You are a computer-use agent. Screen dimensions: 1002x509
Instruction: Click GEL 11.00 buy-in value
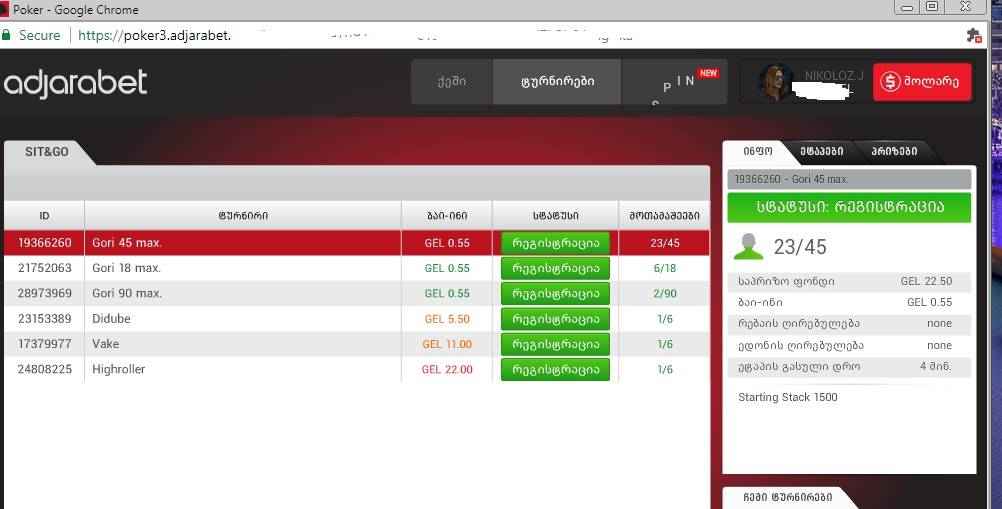[x=447, y=344]
